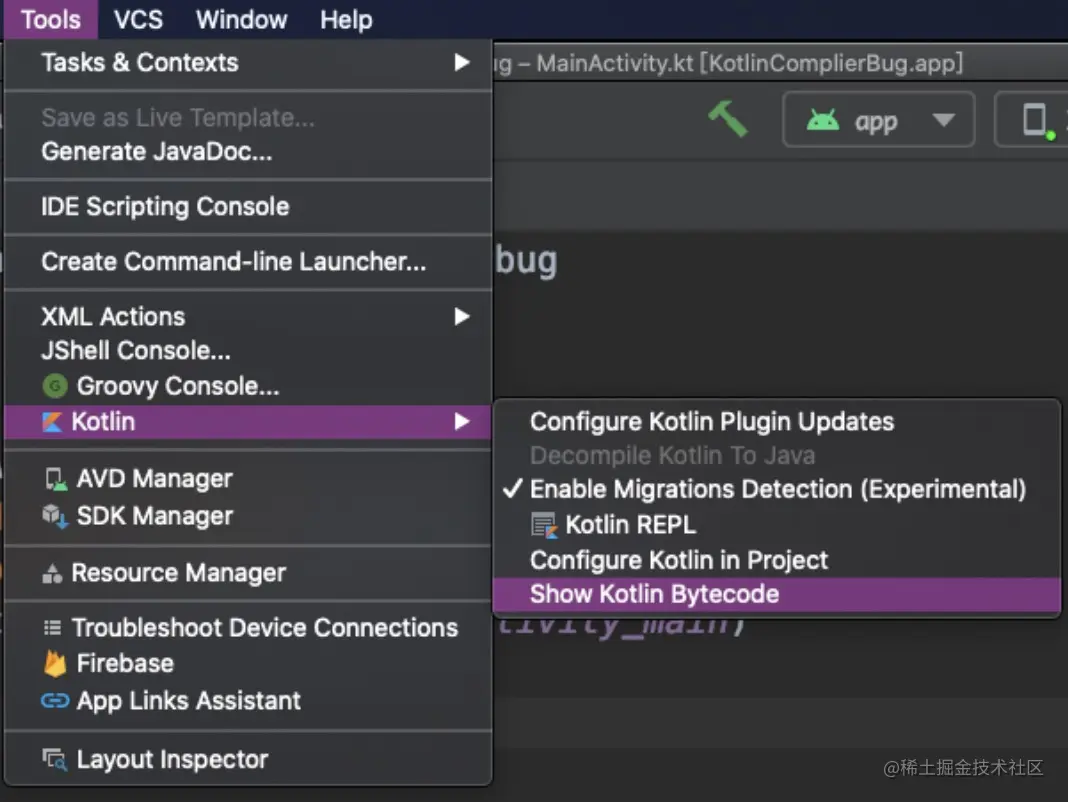Click the Kotlin logo icon
This screenshot has height=802, width=1068.
click(x=52, y=422)
